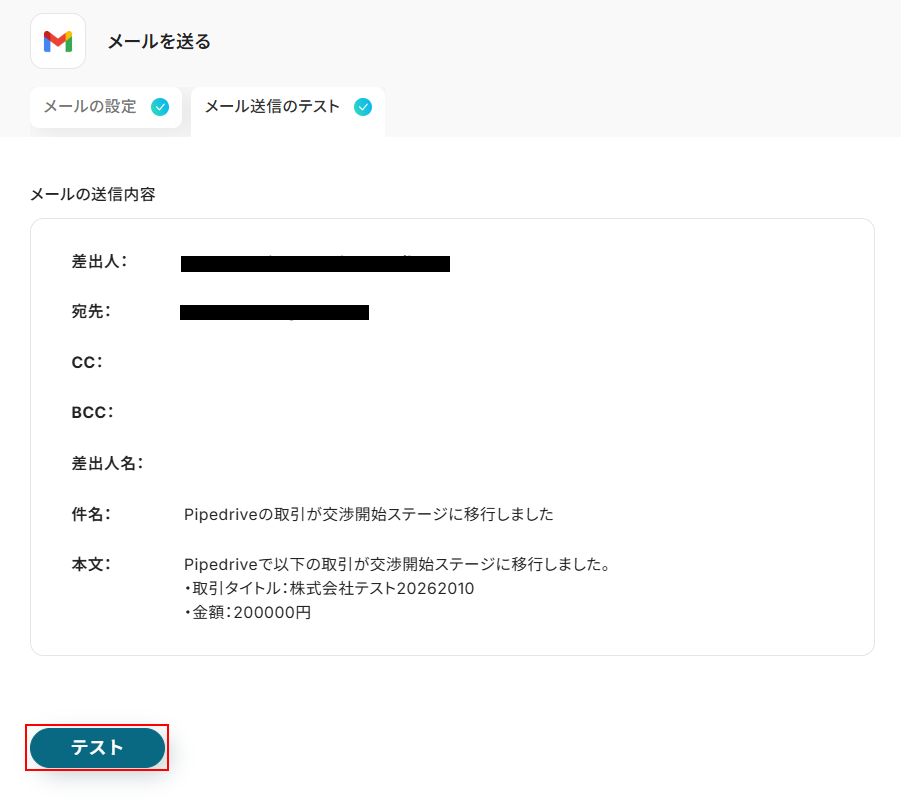Click body line starting Pipedriveで以下の取引が

point(397,564)
